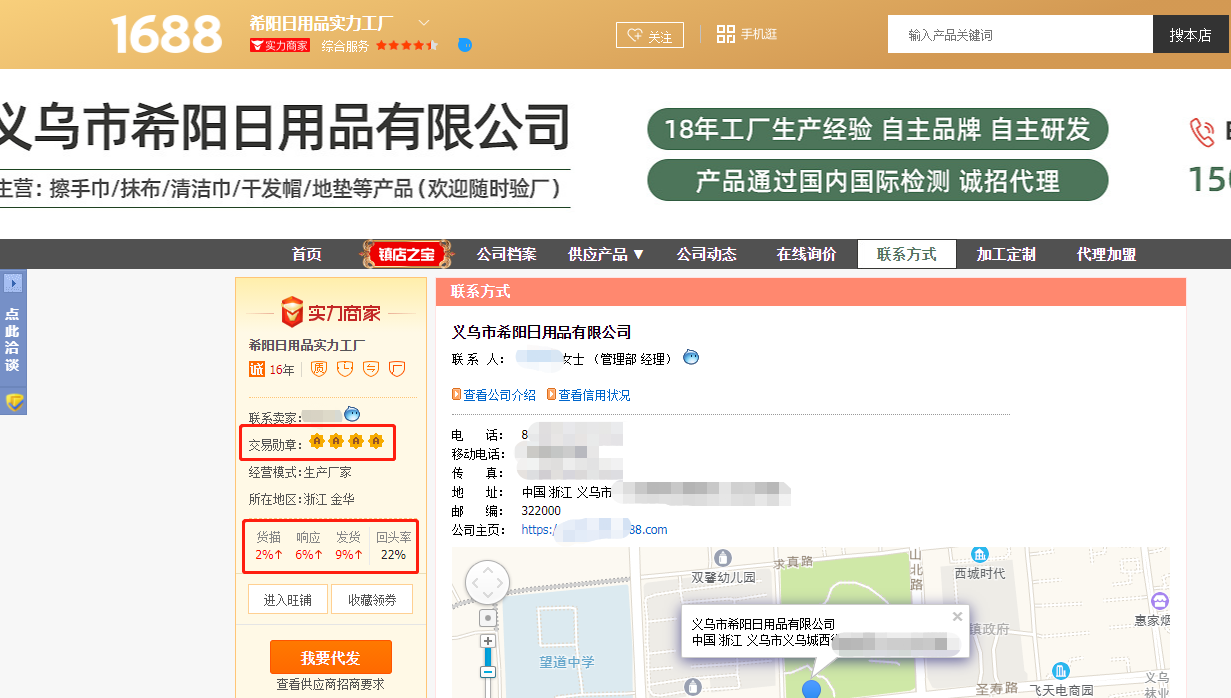Click the 质 quality guarantee badge icon
1231x698 pixels.
pos(319,369)
